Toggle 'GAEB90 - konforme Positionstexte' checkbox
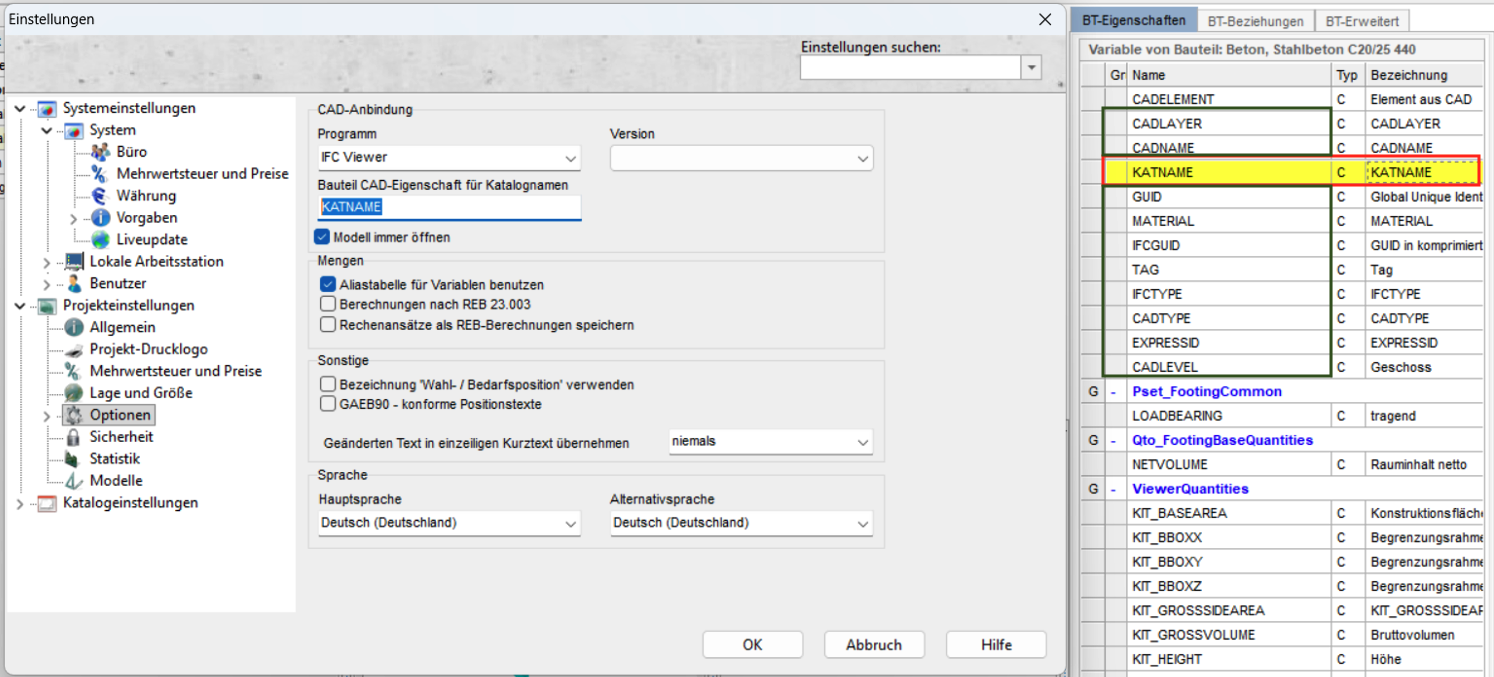 327,404
